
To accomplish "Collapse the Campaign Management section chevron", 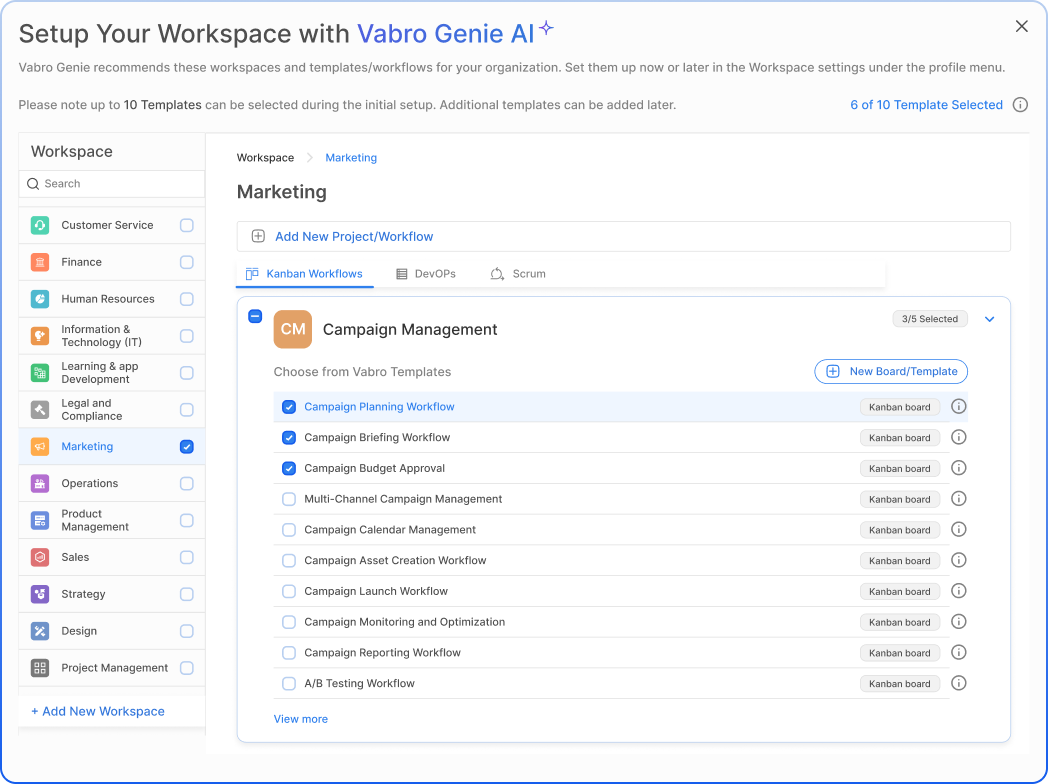I will click(990, 320).
